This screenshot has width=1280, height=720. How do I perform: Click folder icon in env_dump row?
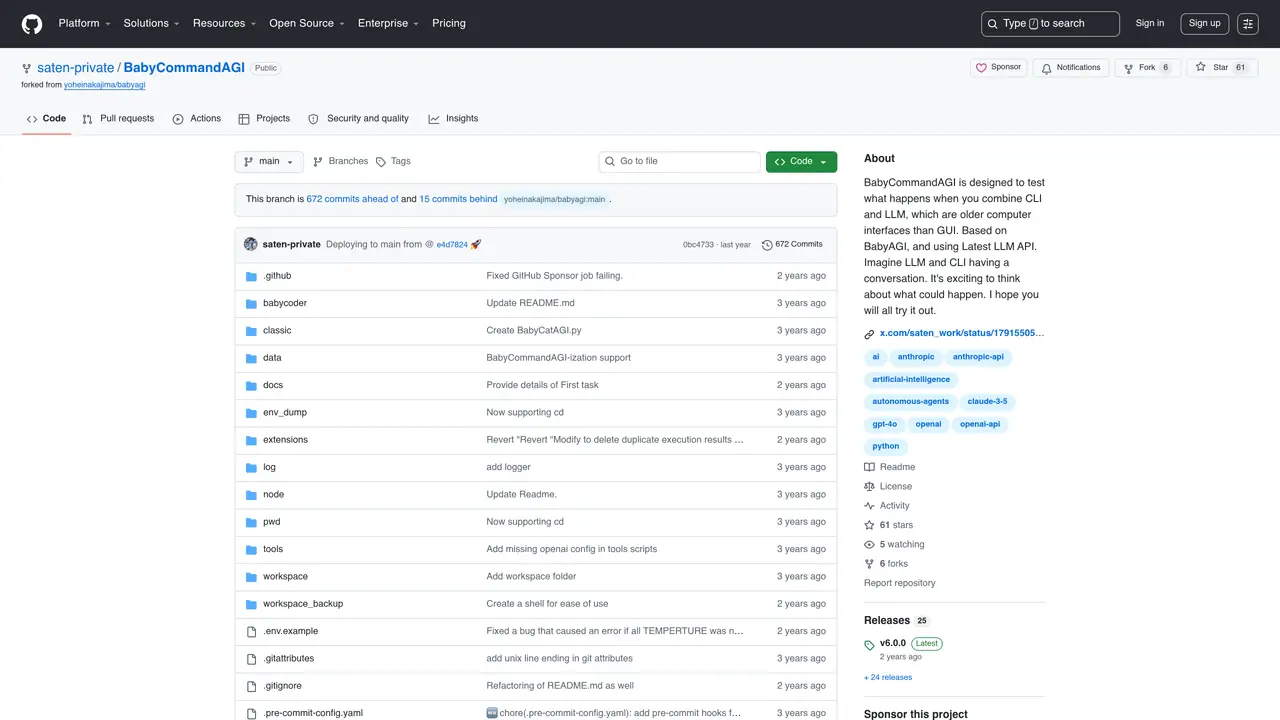pyautogui.click(x=252, y=413)
